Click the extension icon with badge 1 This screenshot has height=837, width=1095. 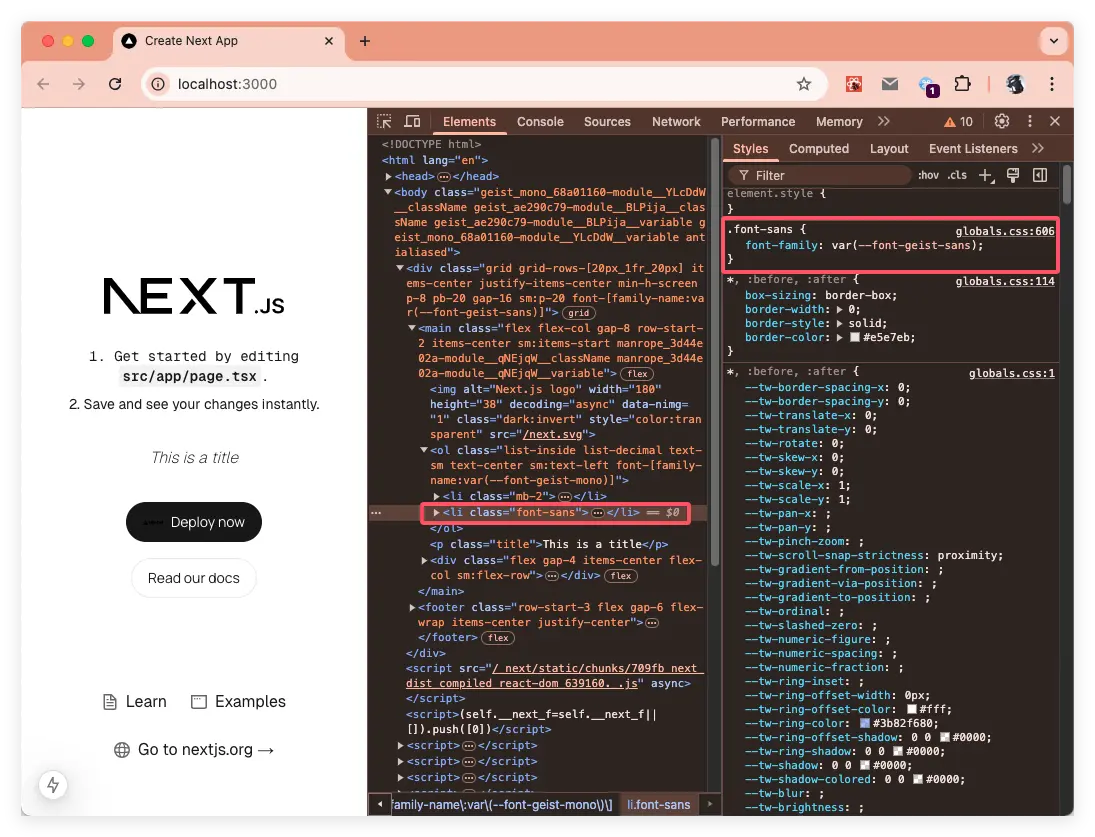click(x=928, y=86)
